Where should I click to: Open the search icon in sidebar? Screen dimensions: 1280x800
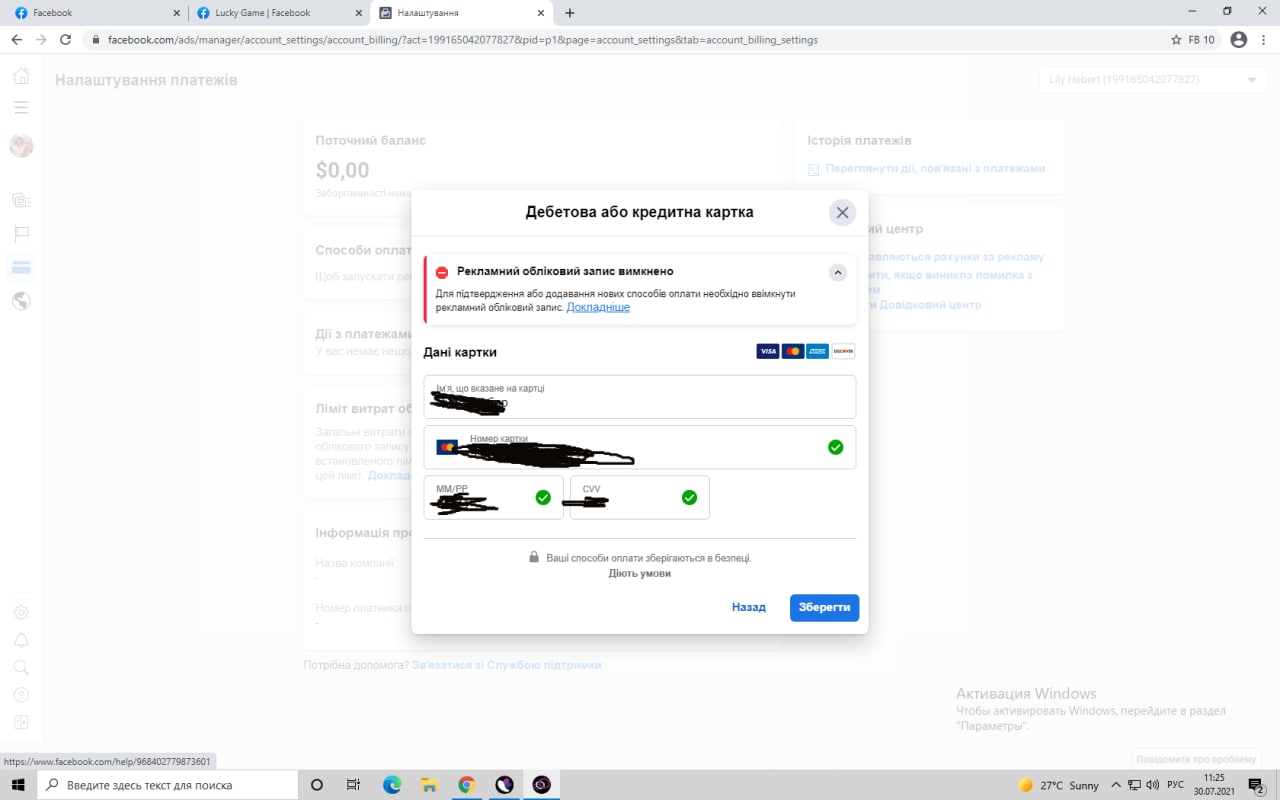tap(21, 667)
